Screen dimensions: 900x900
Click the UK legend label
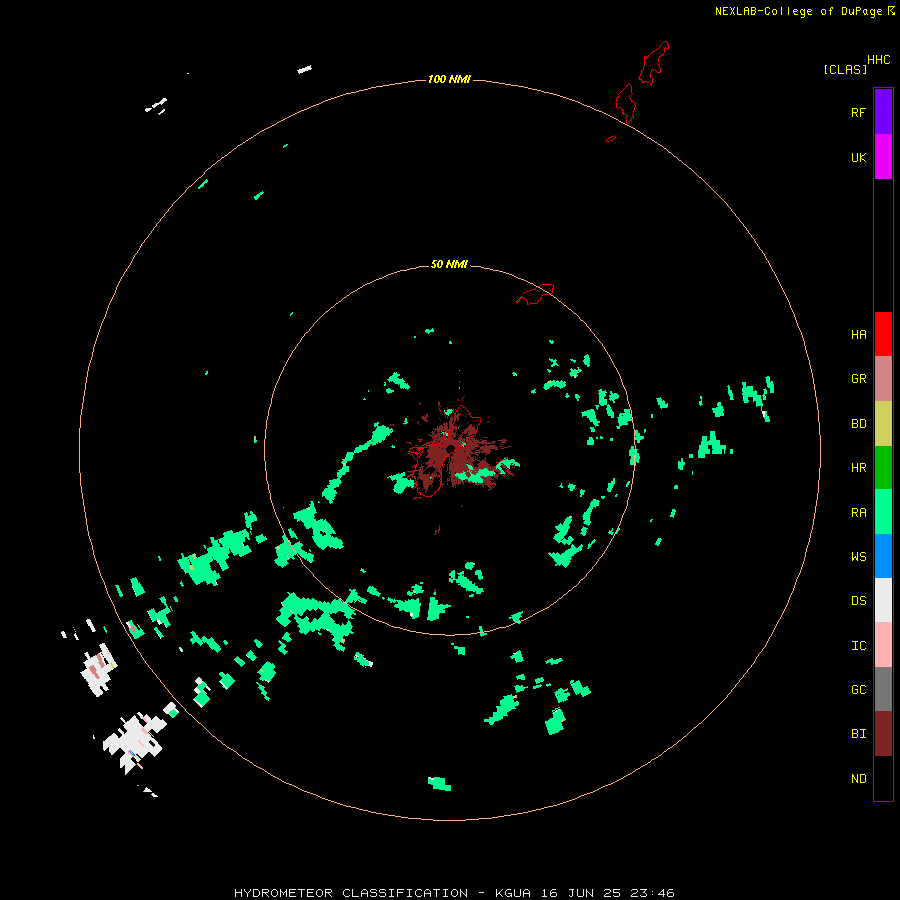[858, 157]
